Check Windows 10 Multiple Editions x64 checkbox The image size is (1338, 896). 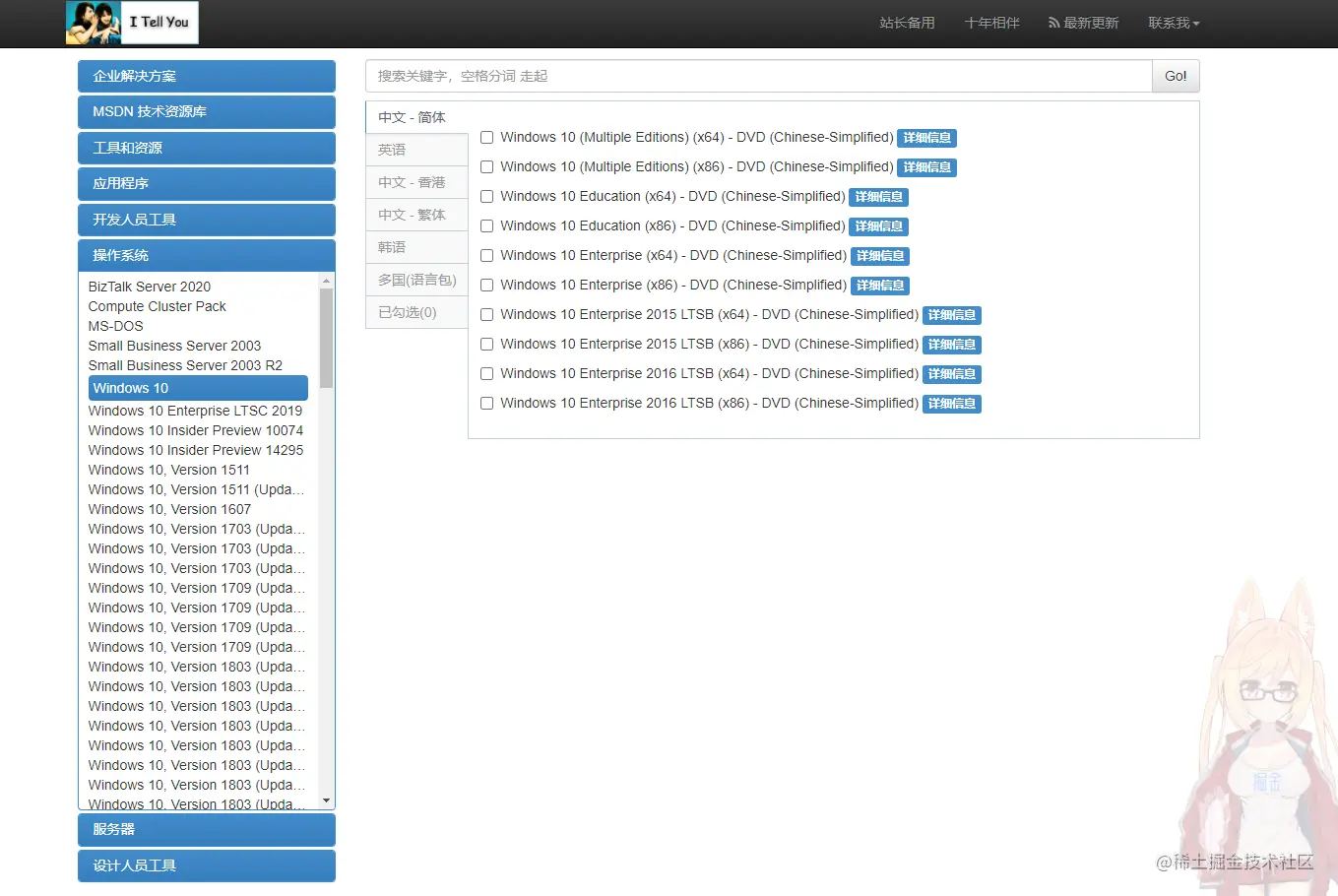tap(486, 138)
